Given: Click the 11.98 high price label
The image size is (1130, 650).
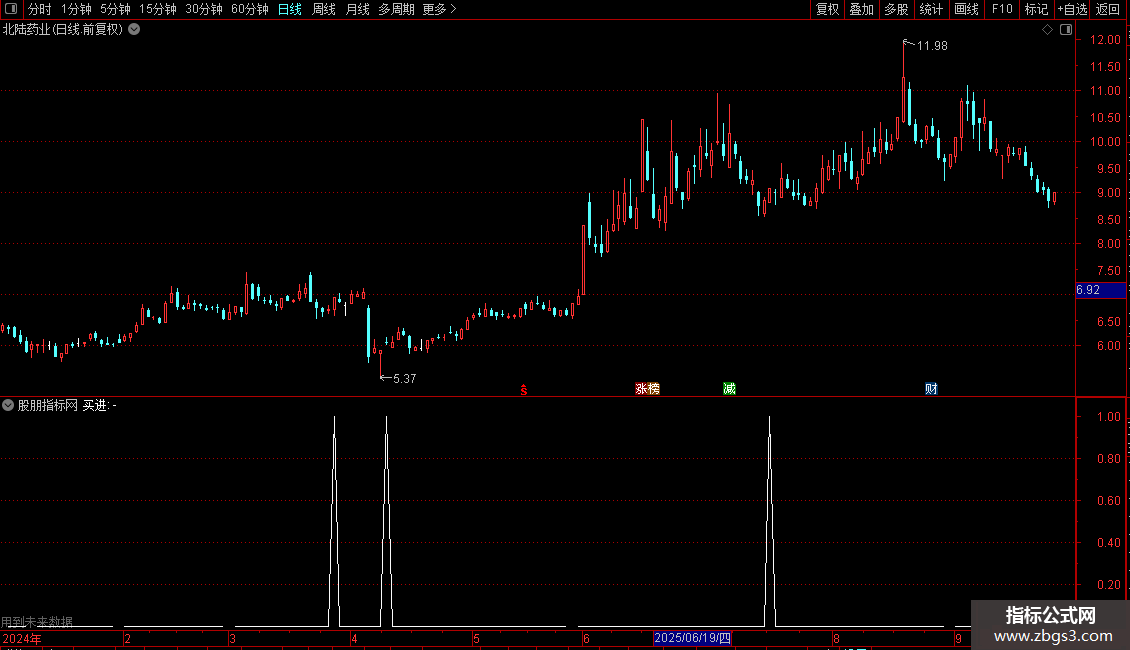Looking at the screenshot, I should [x=932, y=46].
